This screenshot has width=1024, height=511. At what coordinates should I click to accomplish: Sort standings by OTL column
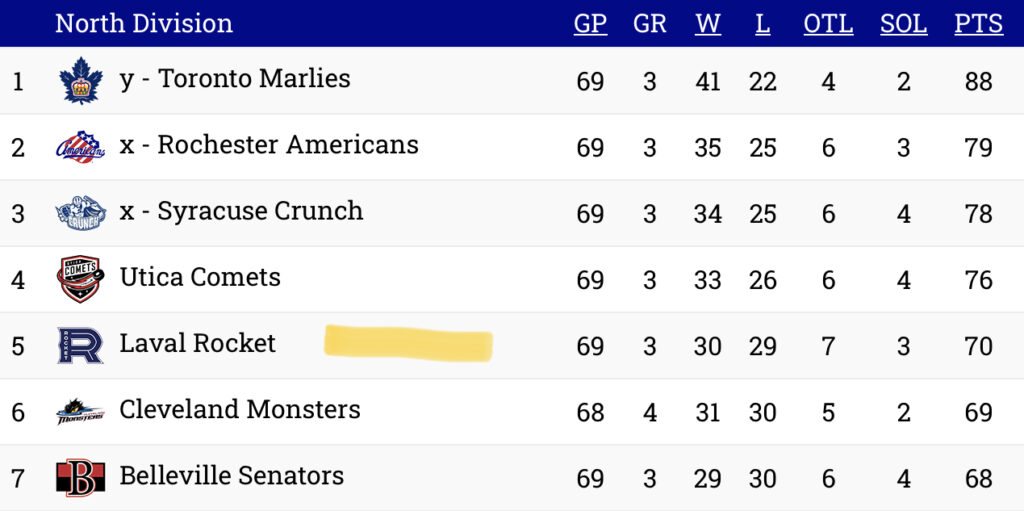click(x=828, y=24)
